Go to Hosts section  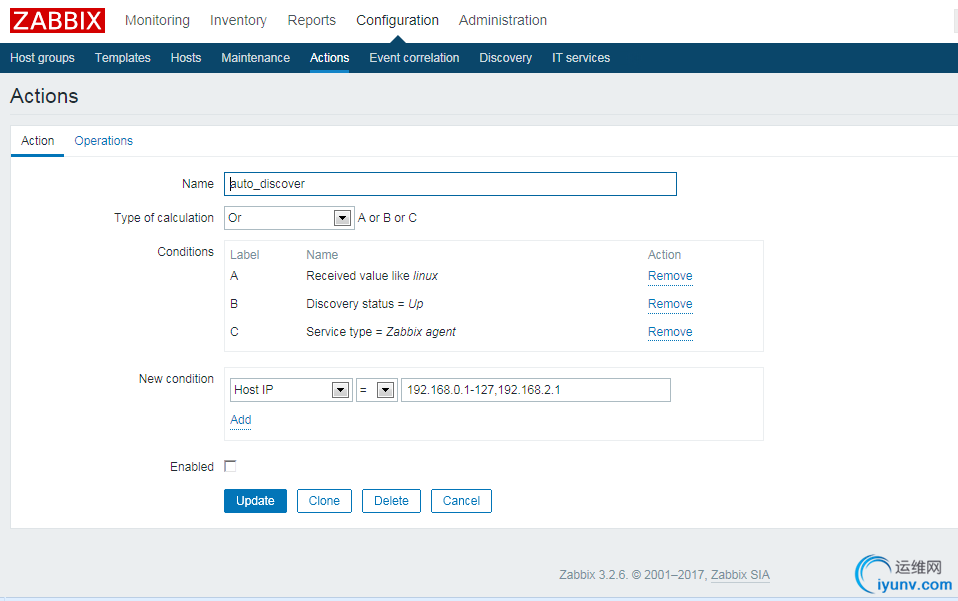186,58
